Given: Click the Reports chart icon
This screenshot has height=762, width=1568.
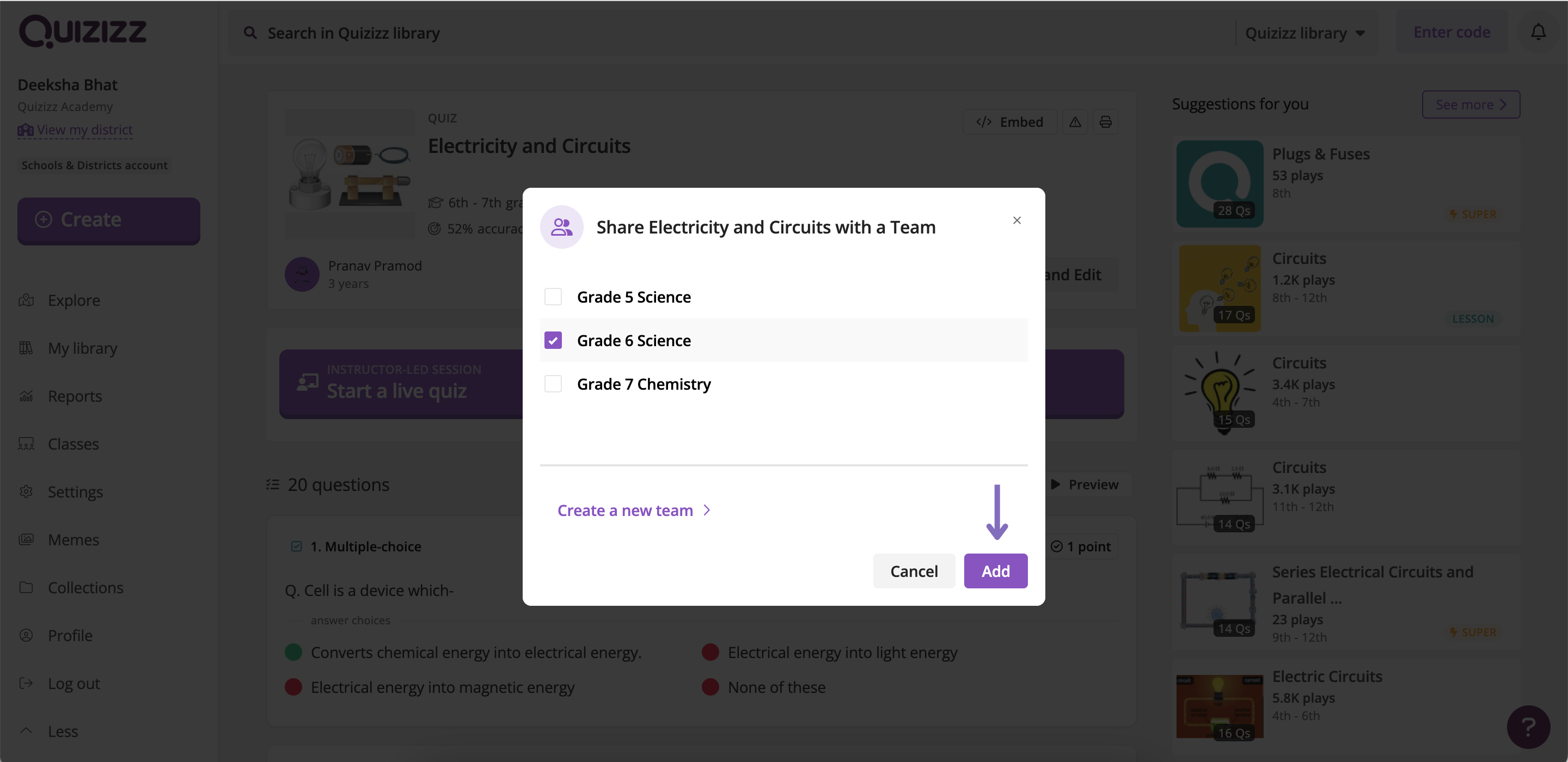Looking at the screenshot, I should (26, 396).
